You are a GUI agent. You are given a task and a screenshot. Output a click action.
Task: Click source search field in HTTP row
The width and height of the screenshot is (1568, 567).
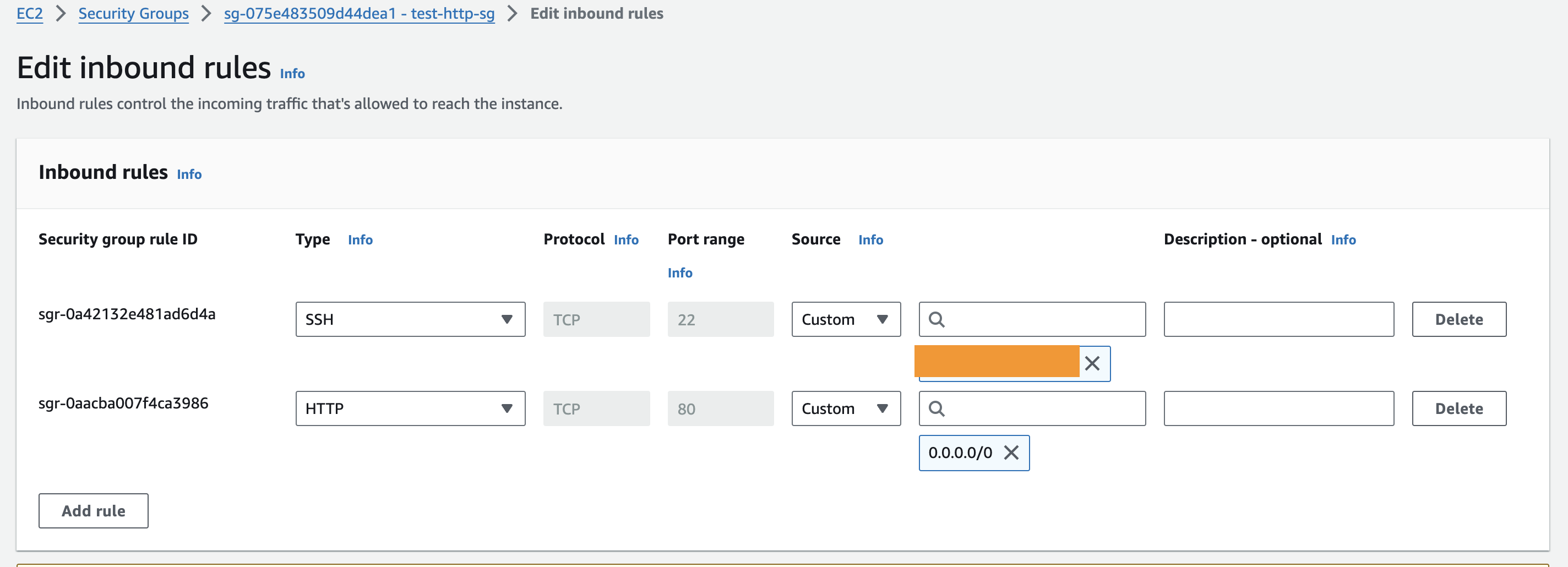click(x=1032, y=408)
